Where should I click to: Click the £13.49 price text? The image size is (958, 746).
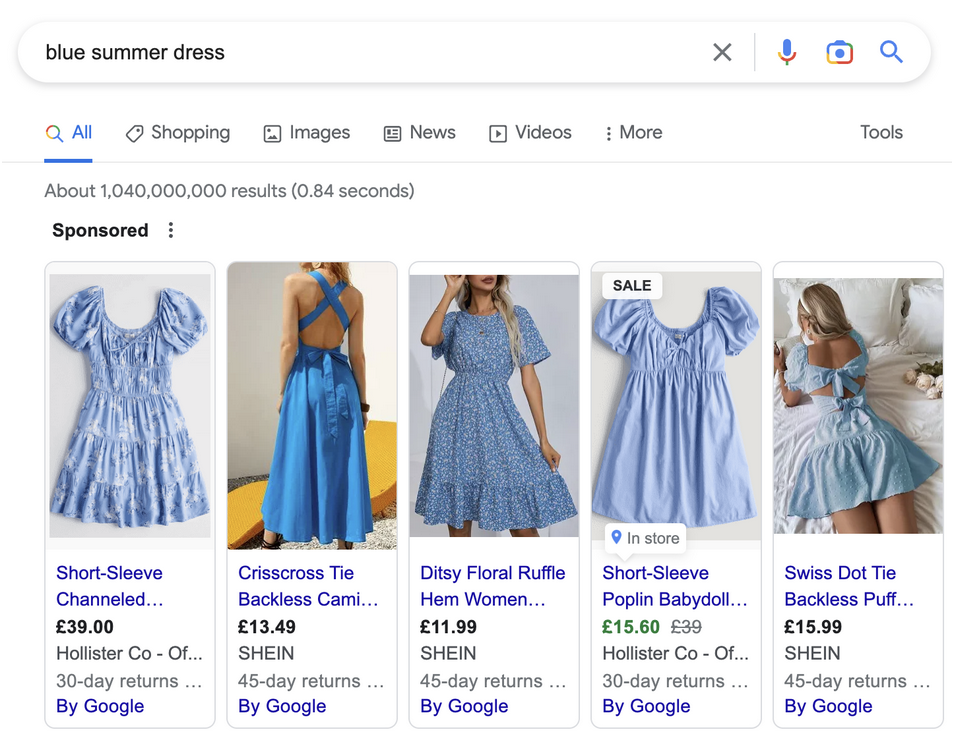coord(267,627)
